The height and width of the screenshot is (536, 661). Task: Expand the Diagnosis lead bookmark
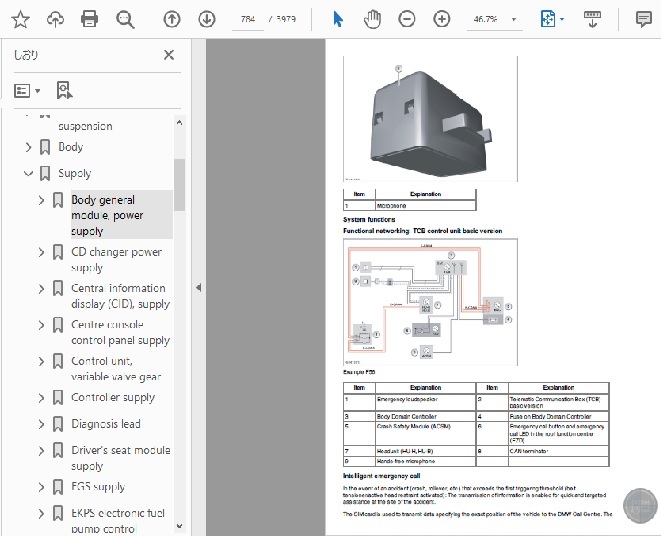41,424
